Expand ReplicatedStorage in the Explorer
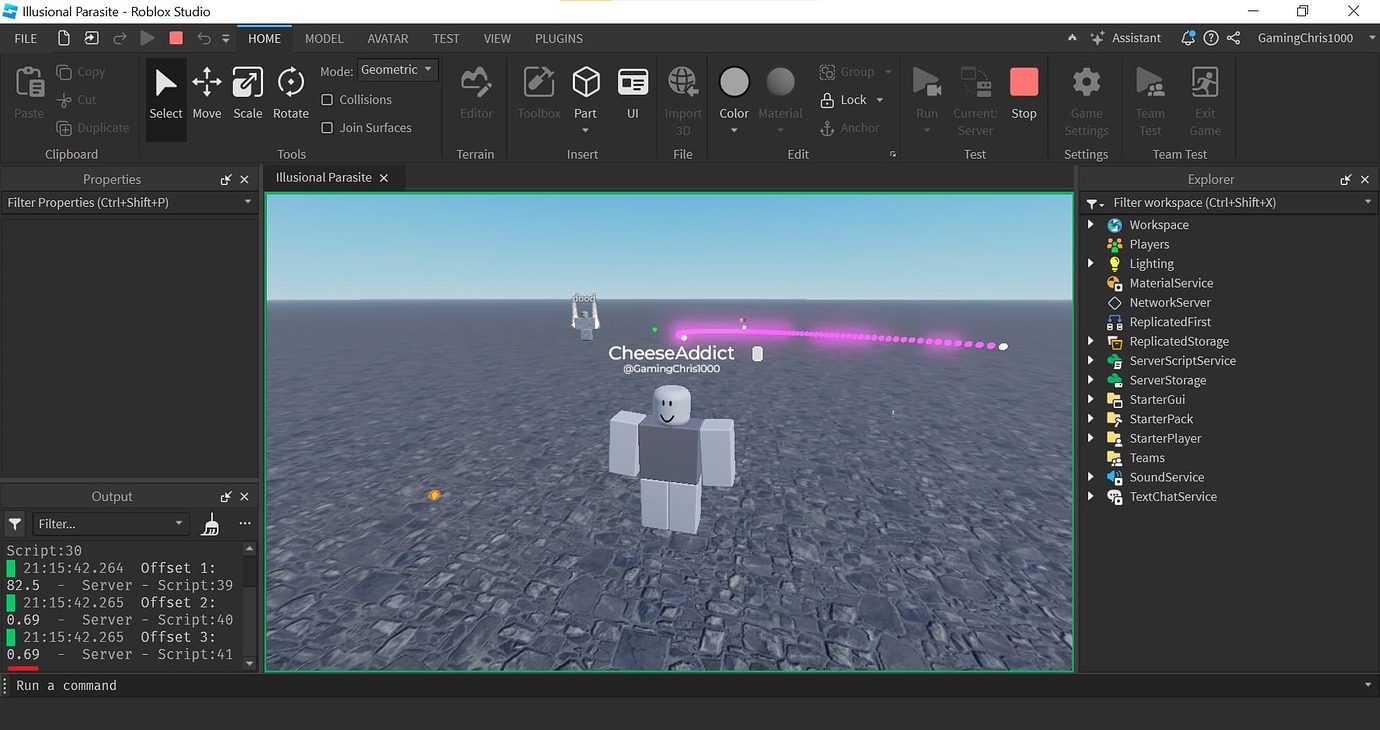Viewport: 1380px width, 730px height. (1091, 341)
